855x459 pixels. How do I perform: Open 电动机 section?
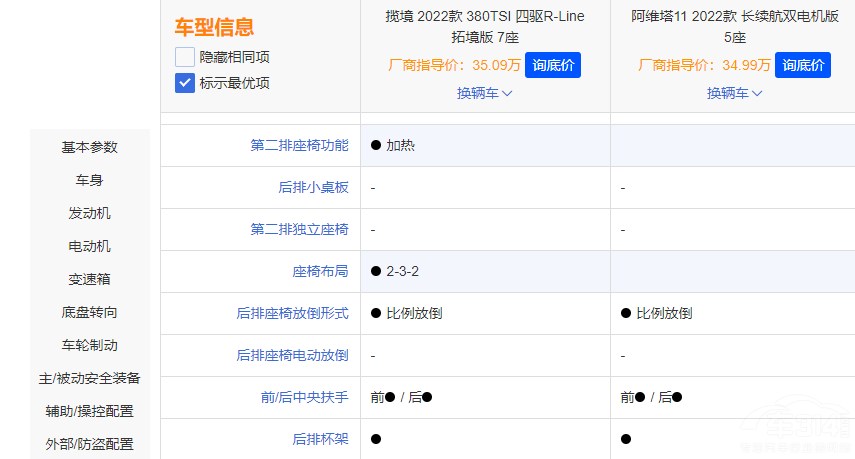[x=90, y=246]
